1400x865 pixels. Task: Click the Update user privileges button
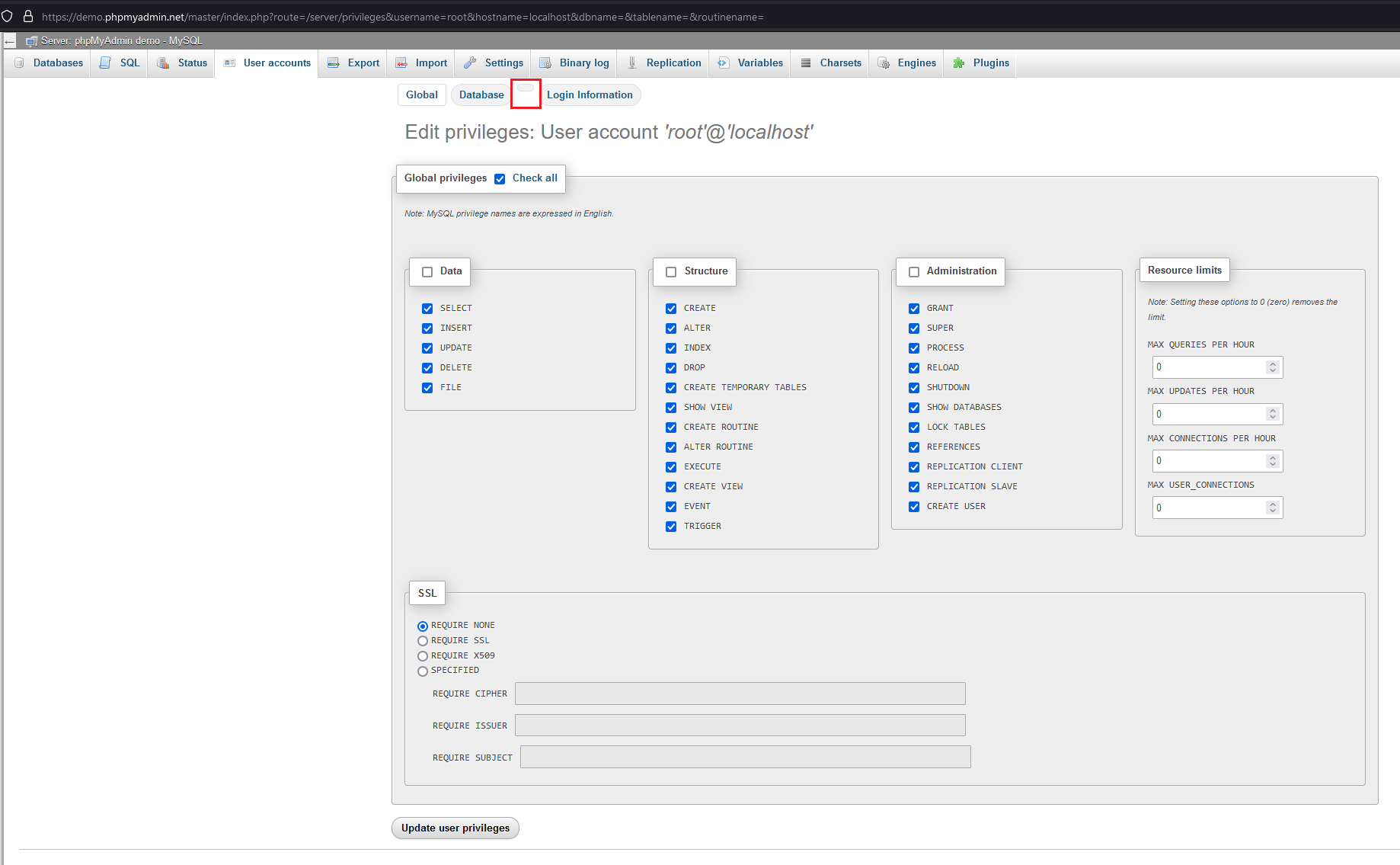[x=455, y=828]
